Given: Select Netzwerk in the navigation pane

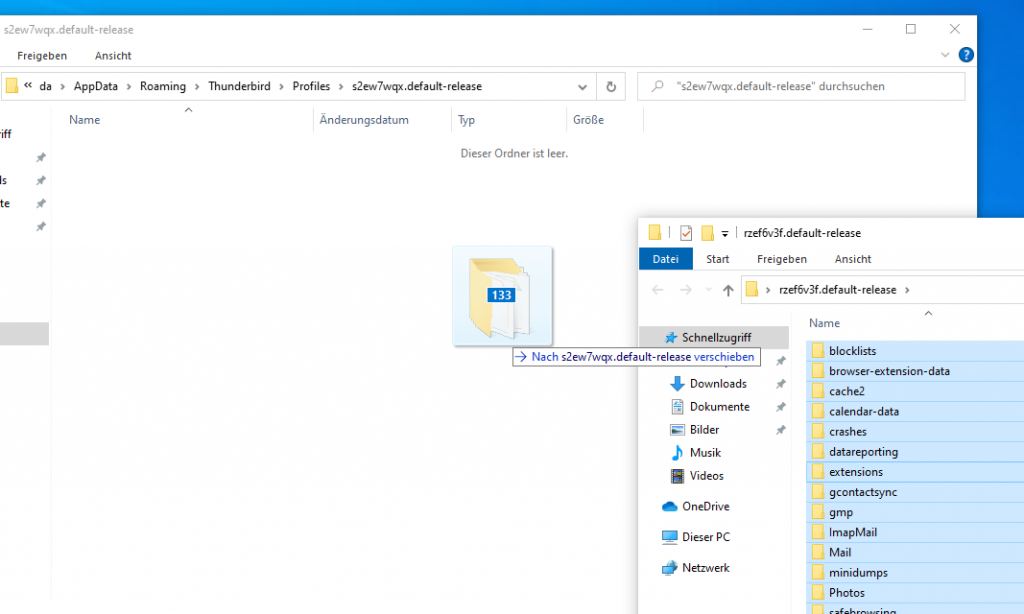Looking at the screenshot, I should click(705, 568).
